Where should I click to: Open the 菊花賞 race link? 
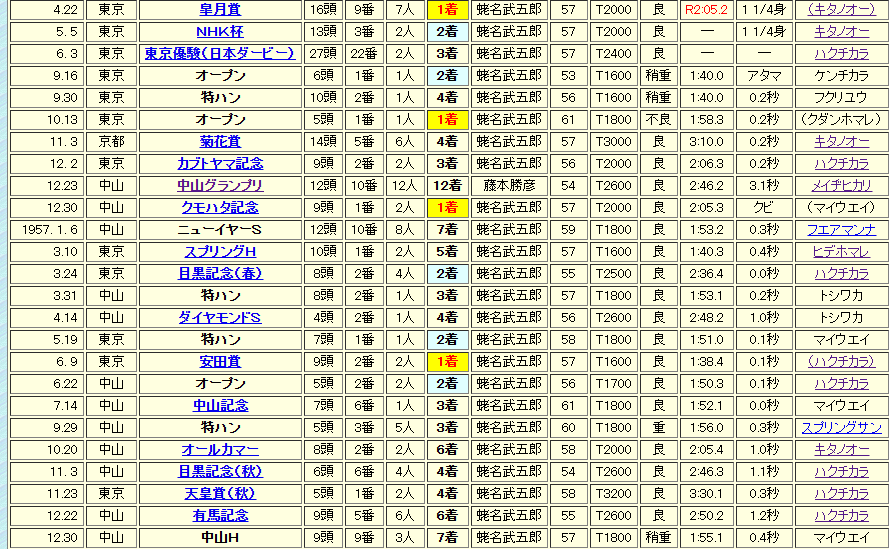[x=220, y=142]
